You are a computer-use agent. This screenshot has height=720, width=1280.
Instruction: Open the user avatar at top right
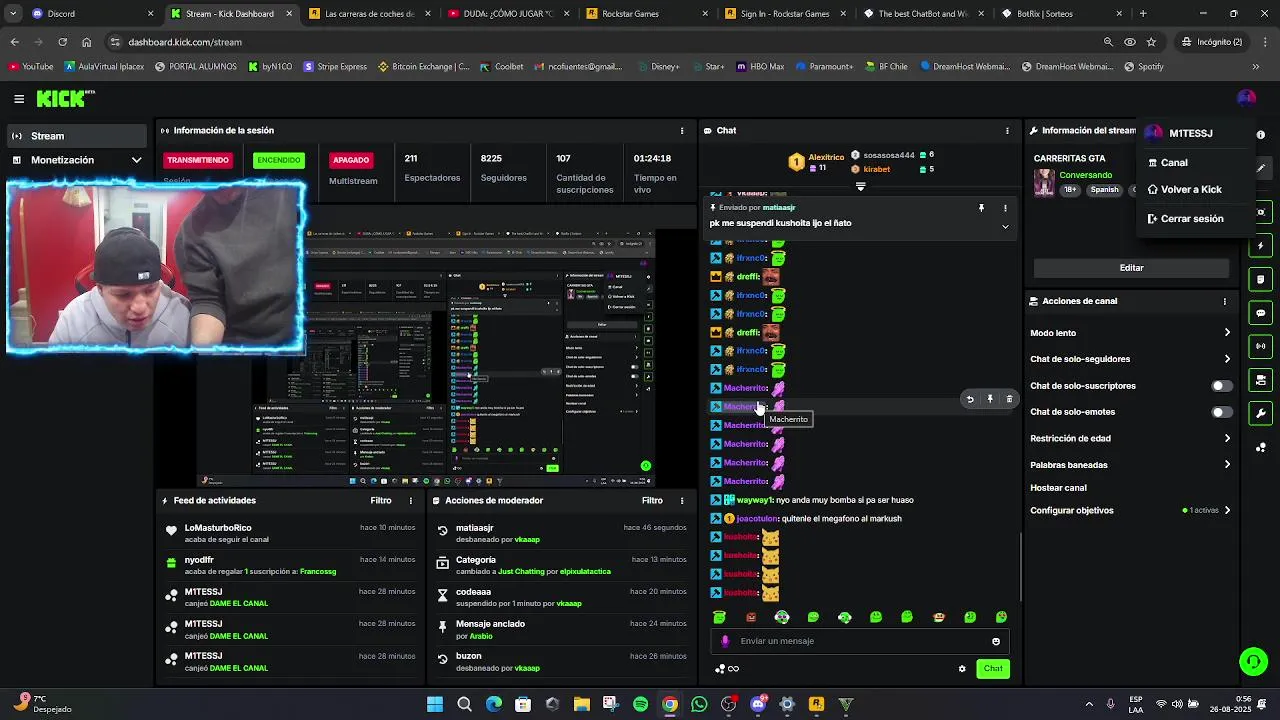1246,98
